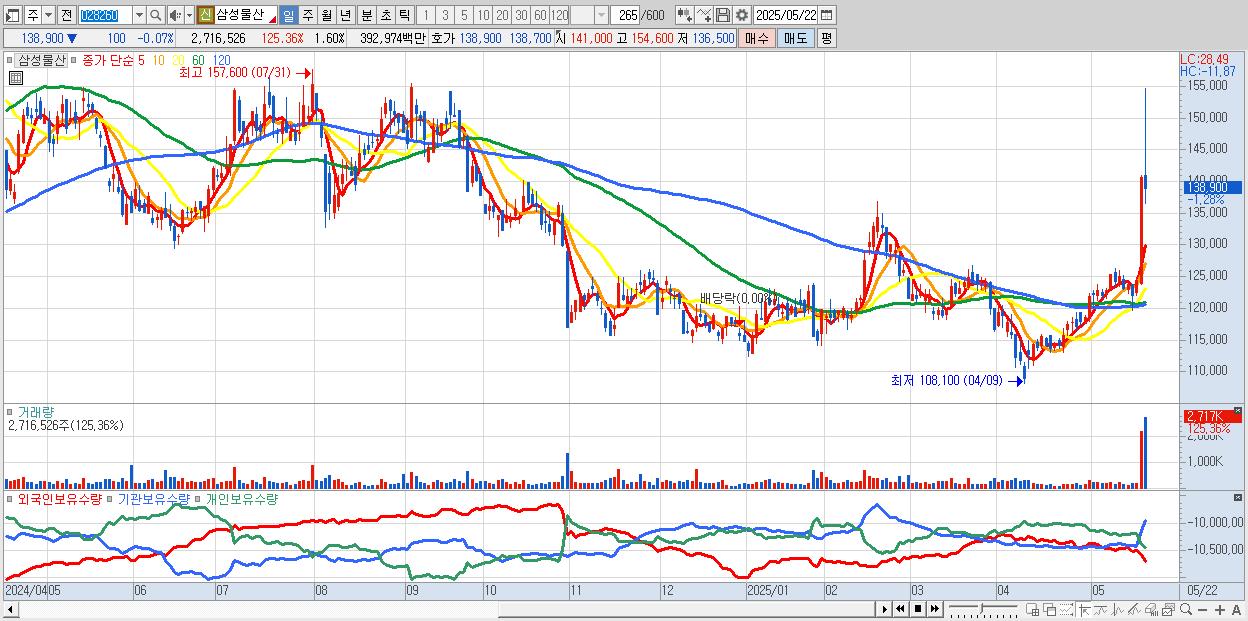Choose interval 60 button
This screenshot has width=1248, height=621.
point(540,15)
